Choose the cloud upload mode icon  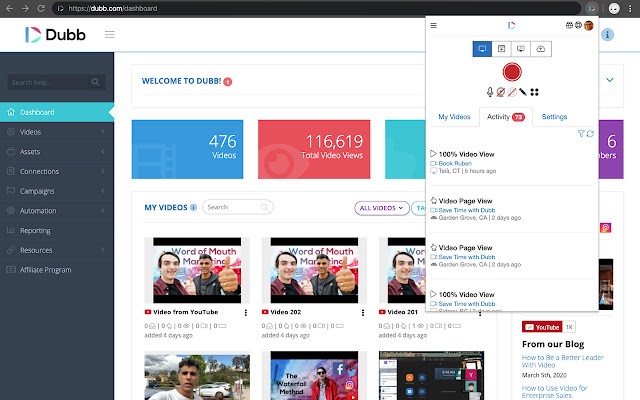click(x=540, y=48)
